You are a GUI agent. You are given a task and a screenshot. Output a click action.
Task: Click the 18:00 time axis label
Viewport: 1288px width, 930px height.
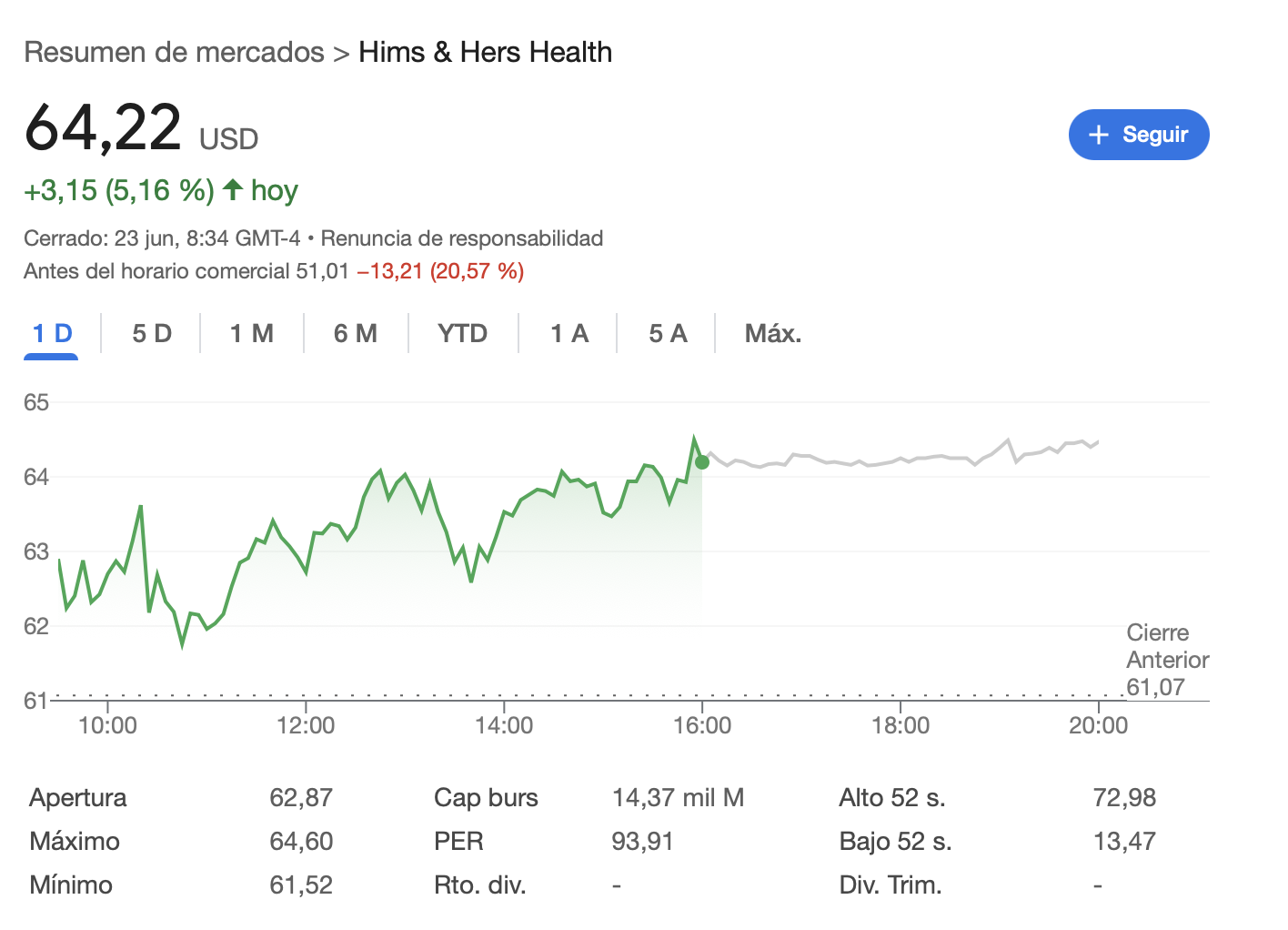(x=901, y=725)
